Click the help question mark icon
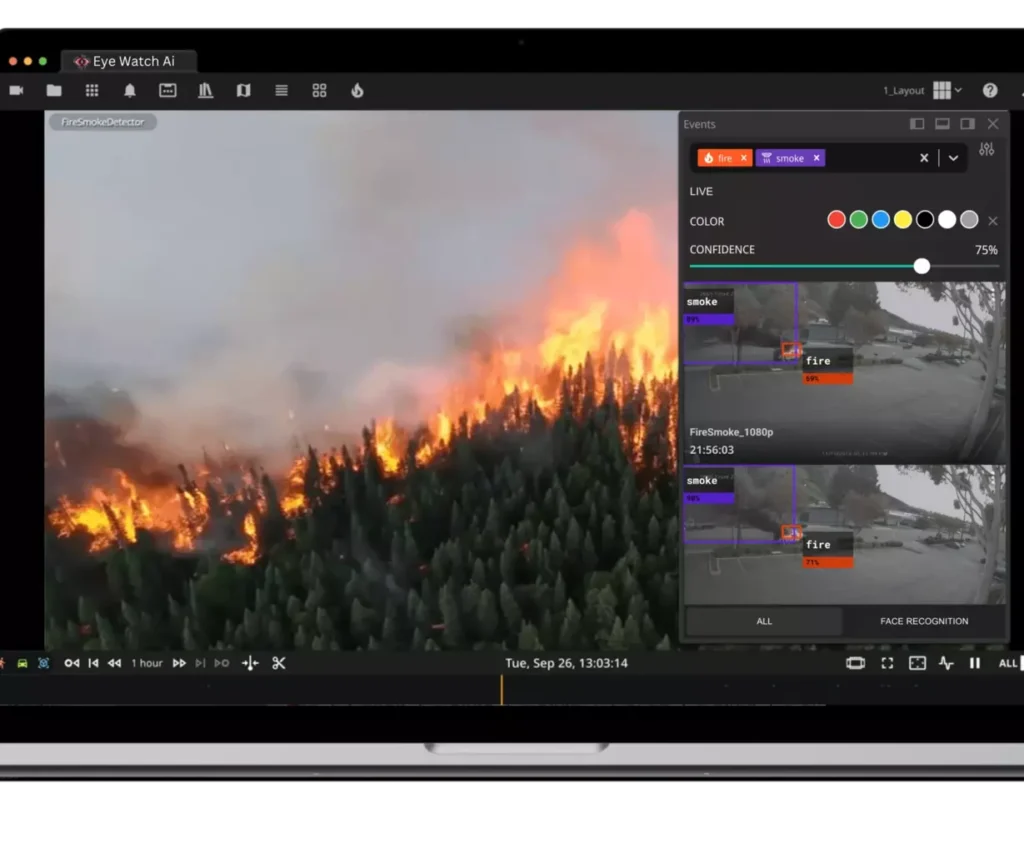Image resolution: width=1024 pixels, height=853 pixels. pos(990,90)
